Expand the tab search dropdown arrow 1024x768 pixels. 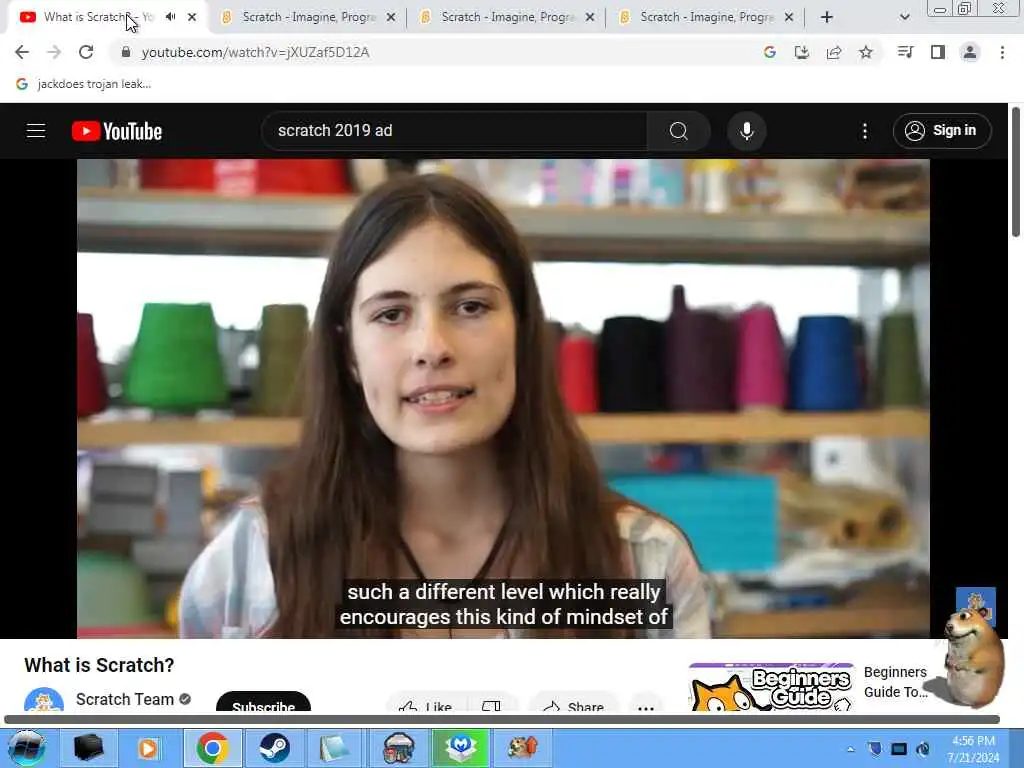904,17
